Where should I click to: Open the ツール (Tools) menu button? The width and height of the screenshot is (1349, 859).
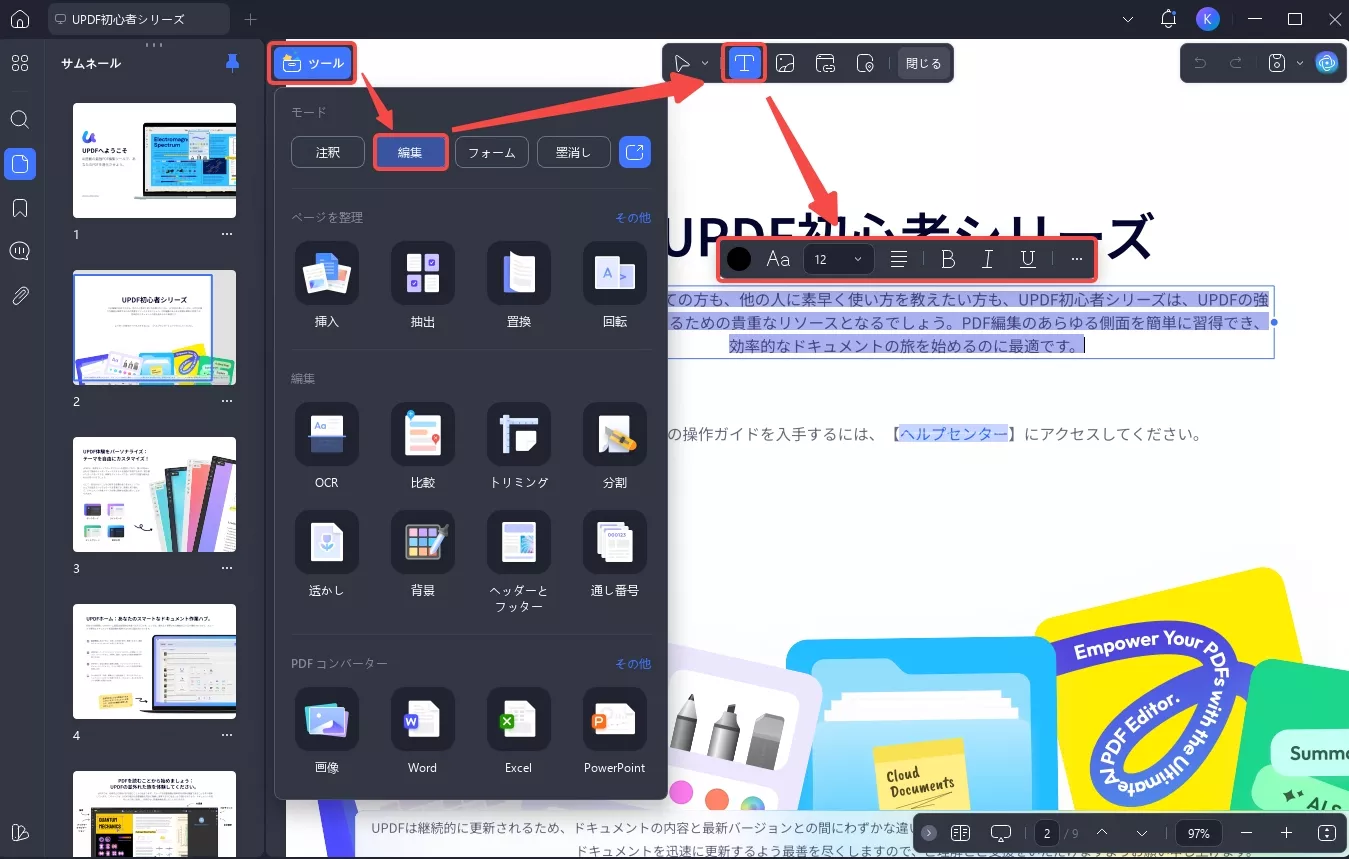[312, 64]
